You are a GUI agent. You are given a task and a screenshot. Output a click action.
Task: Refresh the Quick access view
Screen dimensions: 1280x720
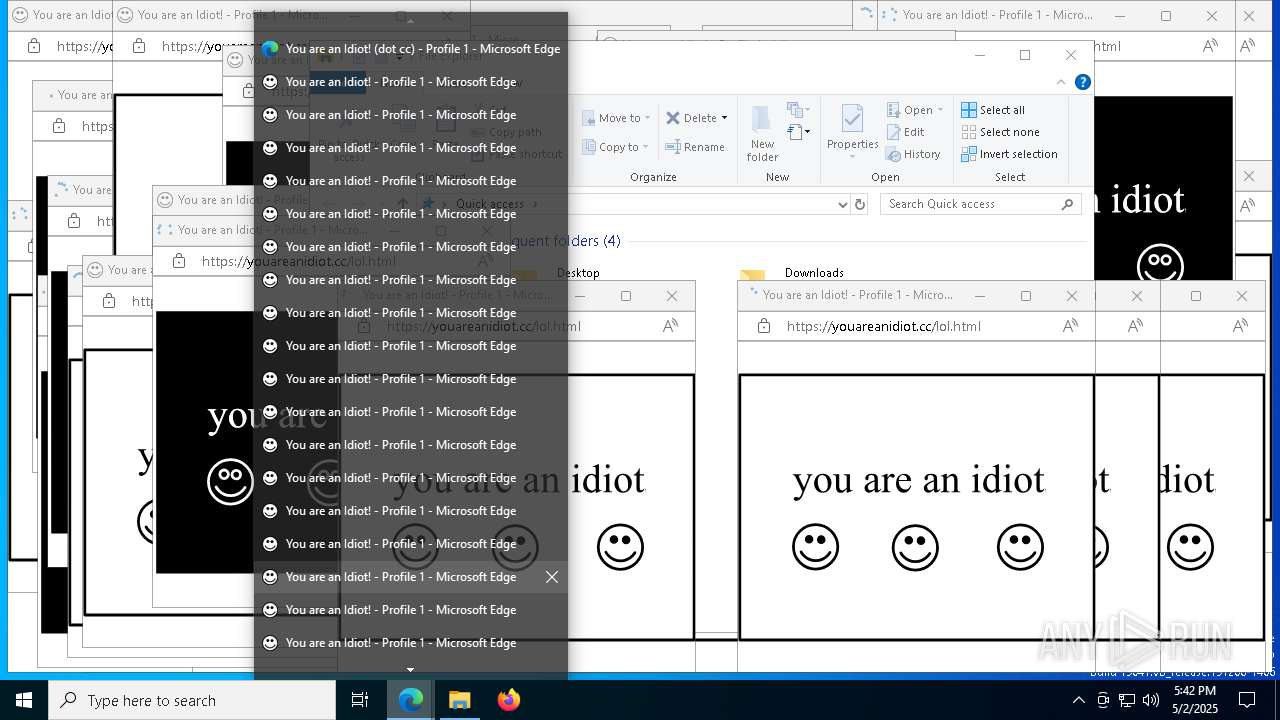pos(859,204)
